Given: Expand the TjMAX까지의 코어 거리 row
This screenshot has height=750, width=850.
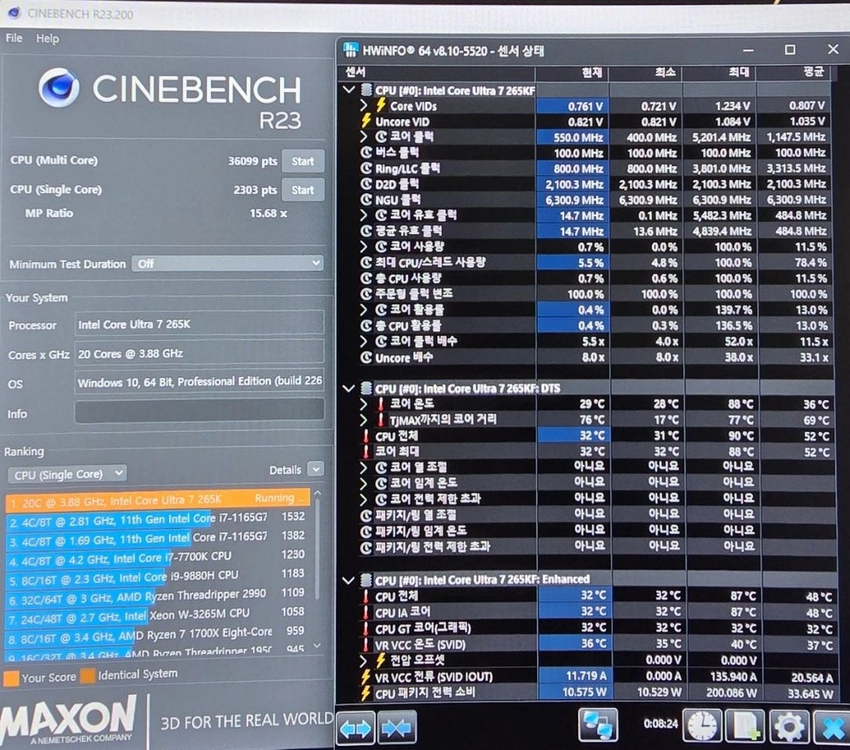Looking at the screenshot, I should 364,419.
